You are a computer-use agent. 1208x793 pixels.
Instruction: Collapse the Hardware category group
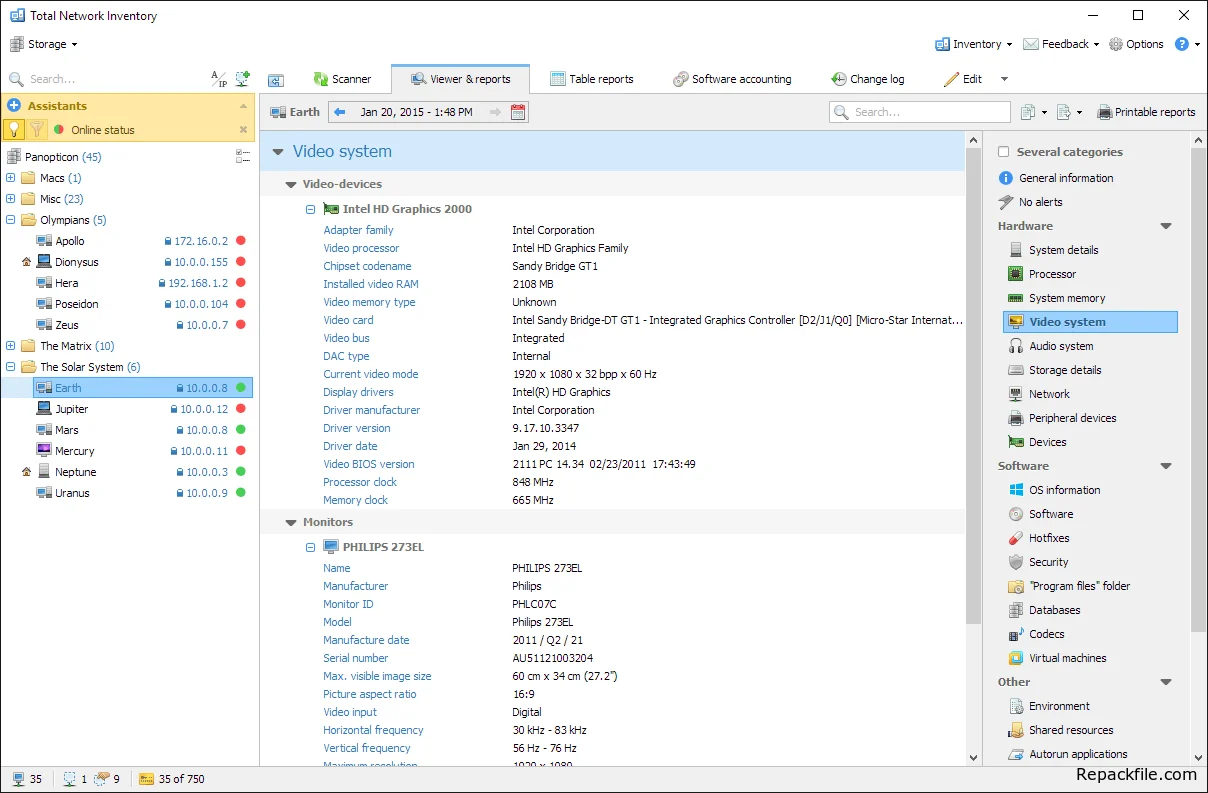[1166, 226]
